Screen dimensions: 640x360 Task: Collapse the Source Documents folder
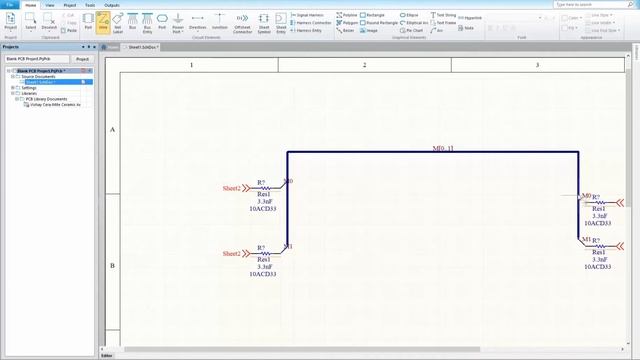pos(13,76)
